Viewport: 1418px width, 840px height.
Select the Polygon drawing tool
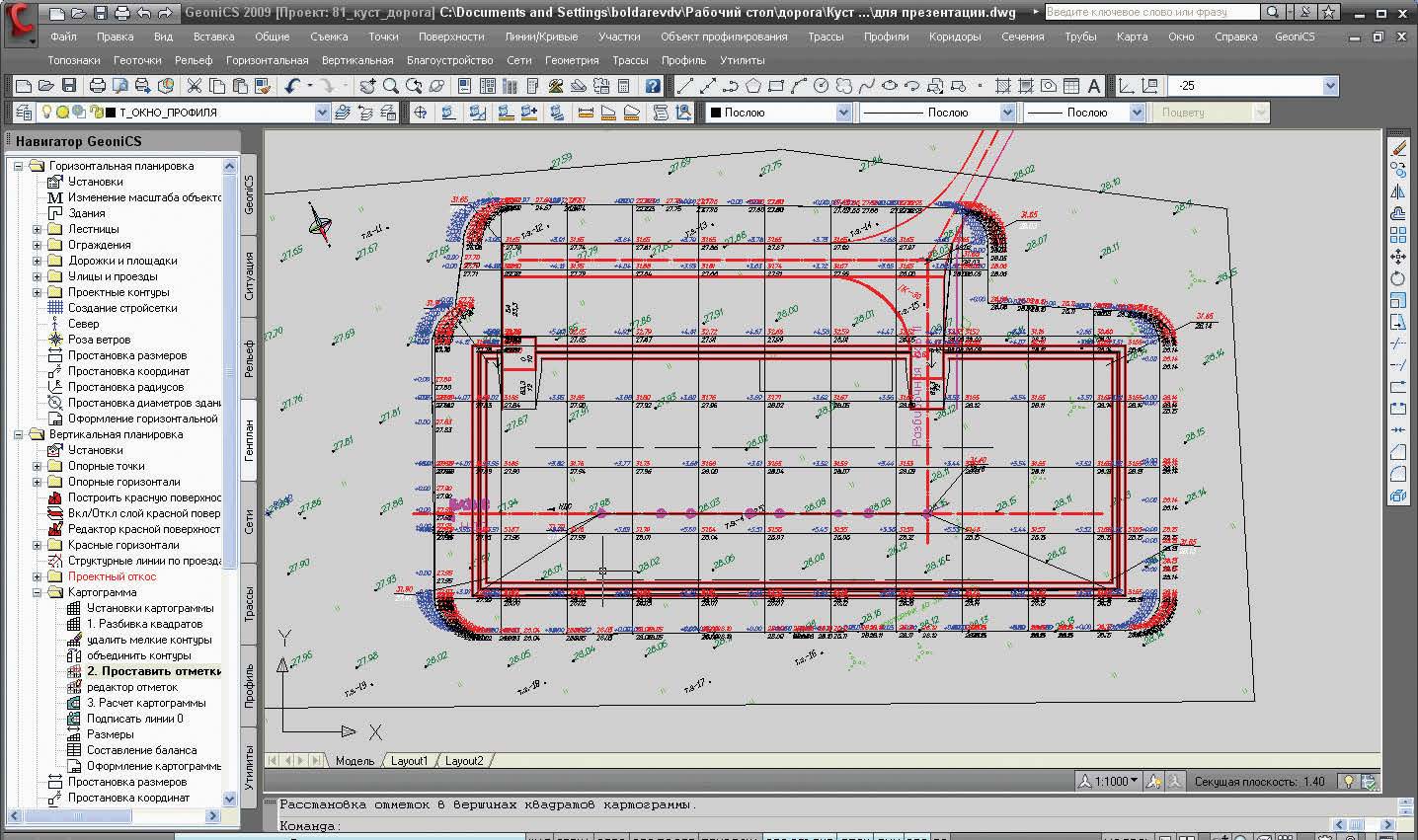click(x=754, y=86)
